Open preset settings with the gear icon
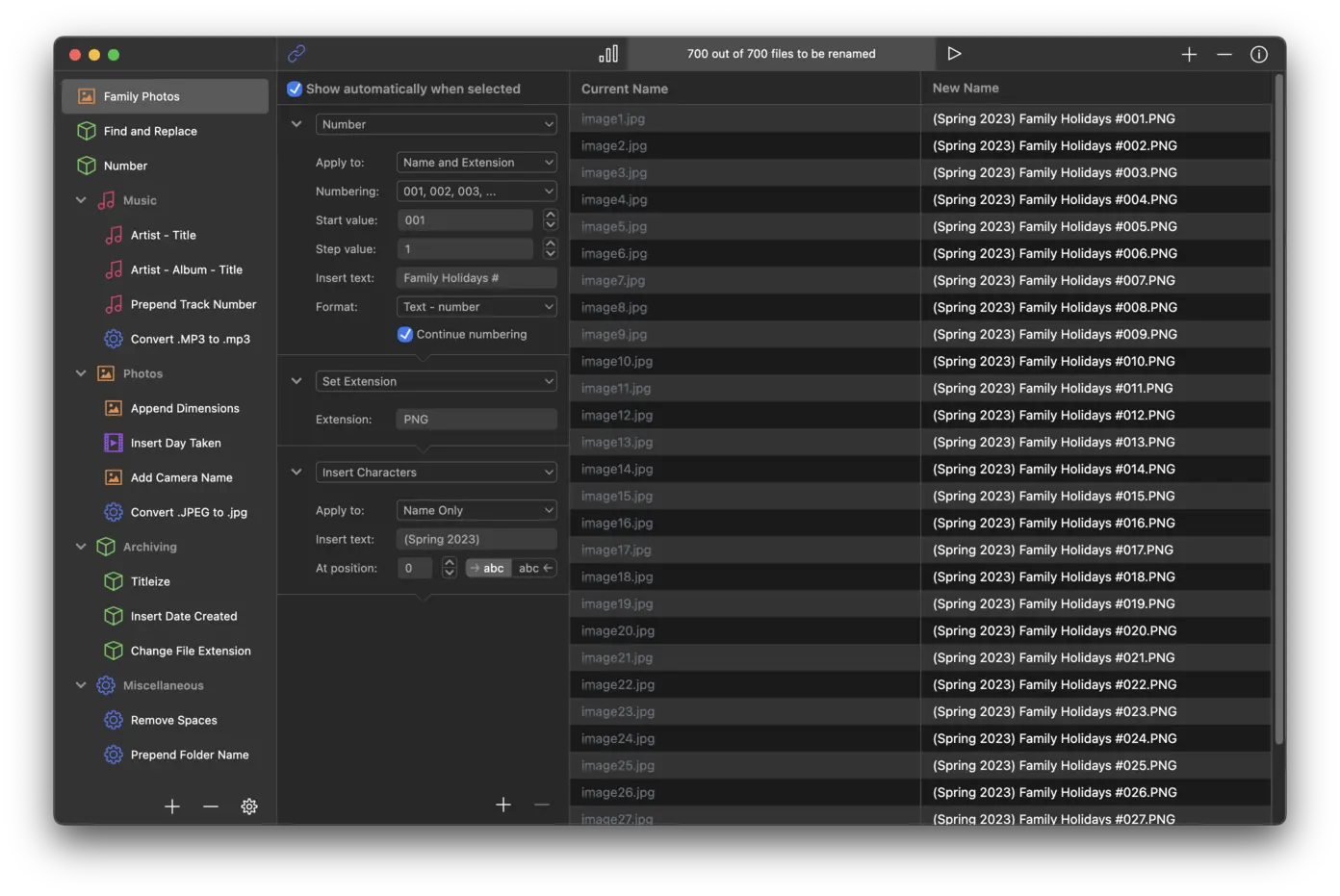The height and width of the screenshot is (896, 1340). pyautogui.click(x=249, y=806)
